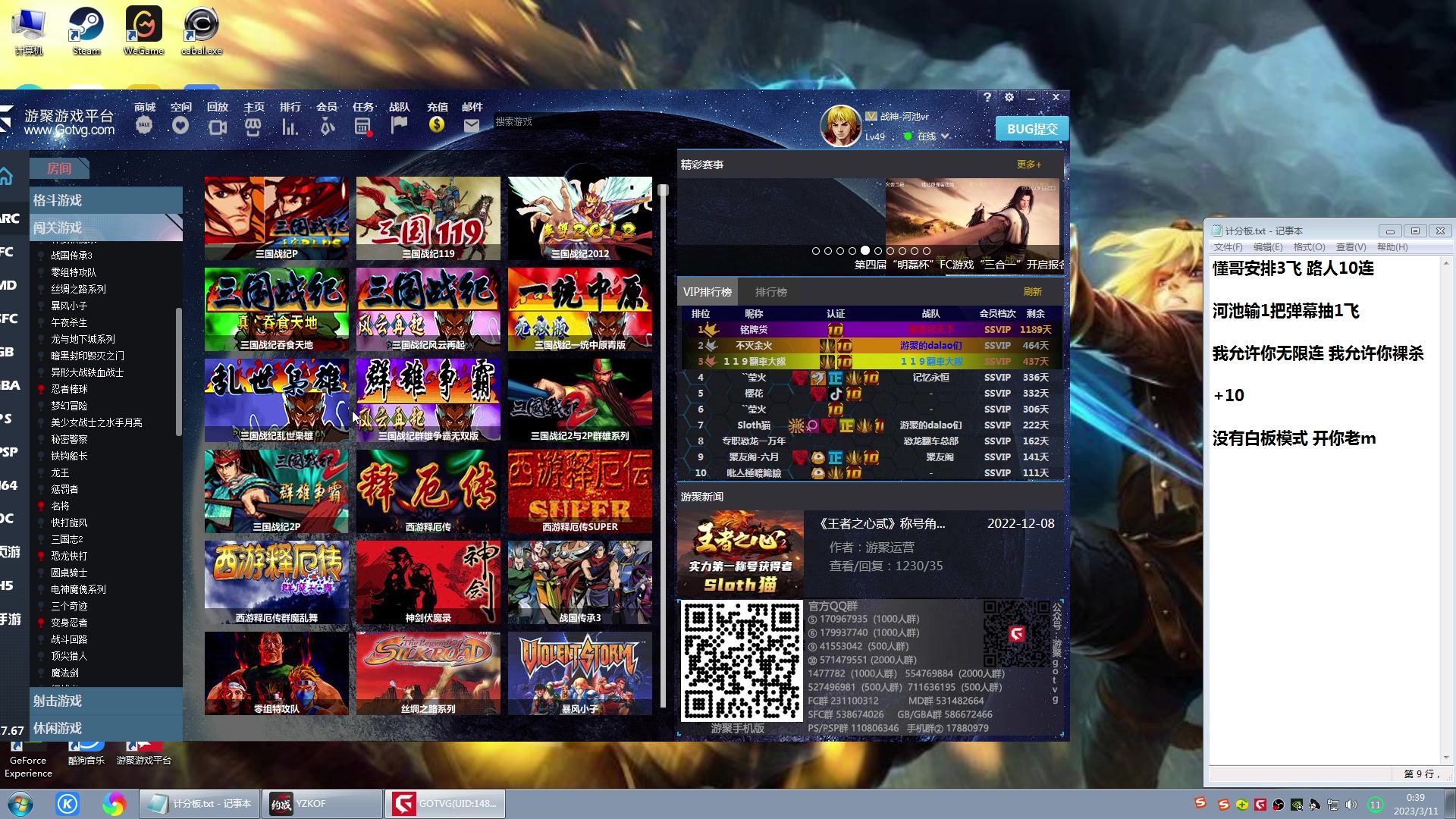1456x819 pixels.
Task: Select the highlighted active carousel dot
Action: click(865, 250)
